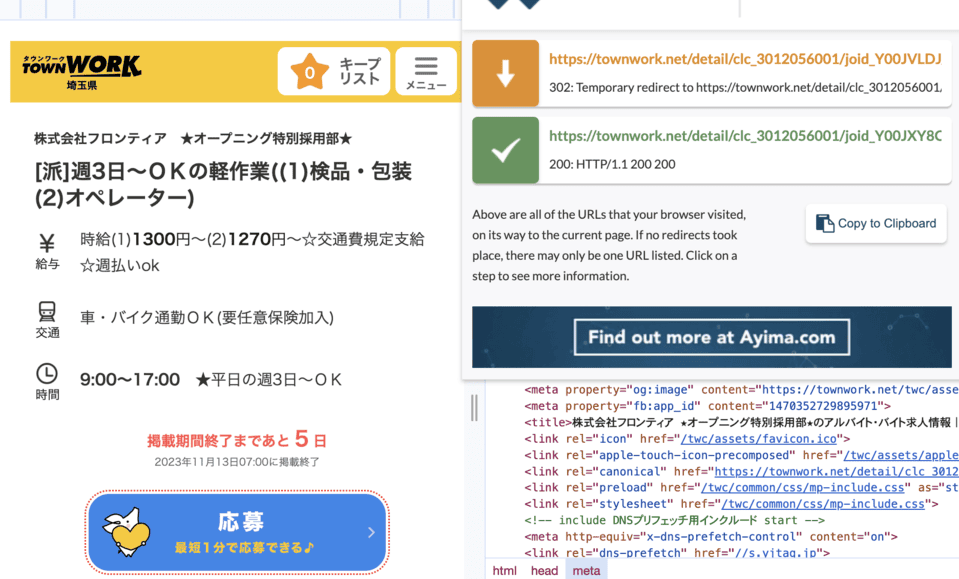Click the blue 応募 apply button
This screenshot has height=579, width=959.
(x=237, y=533)
